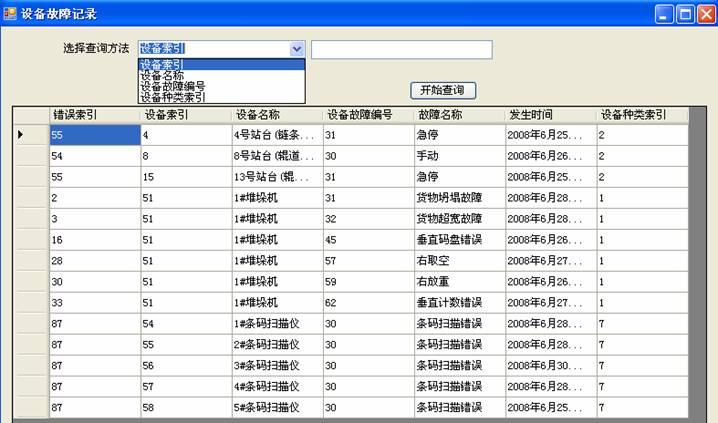The width and height of the screenshot is (718, 423).
Task: Click the 故障名称 column header
Action: click(458, 115)
